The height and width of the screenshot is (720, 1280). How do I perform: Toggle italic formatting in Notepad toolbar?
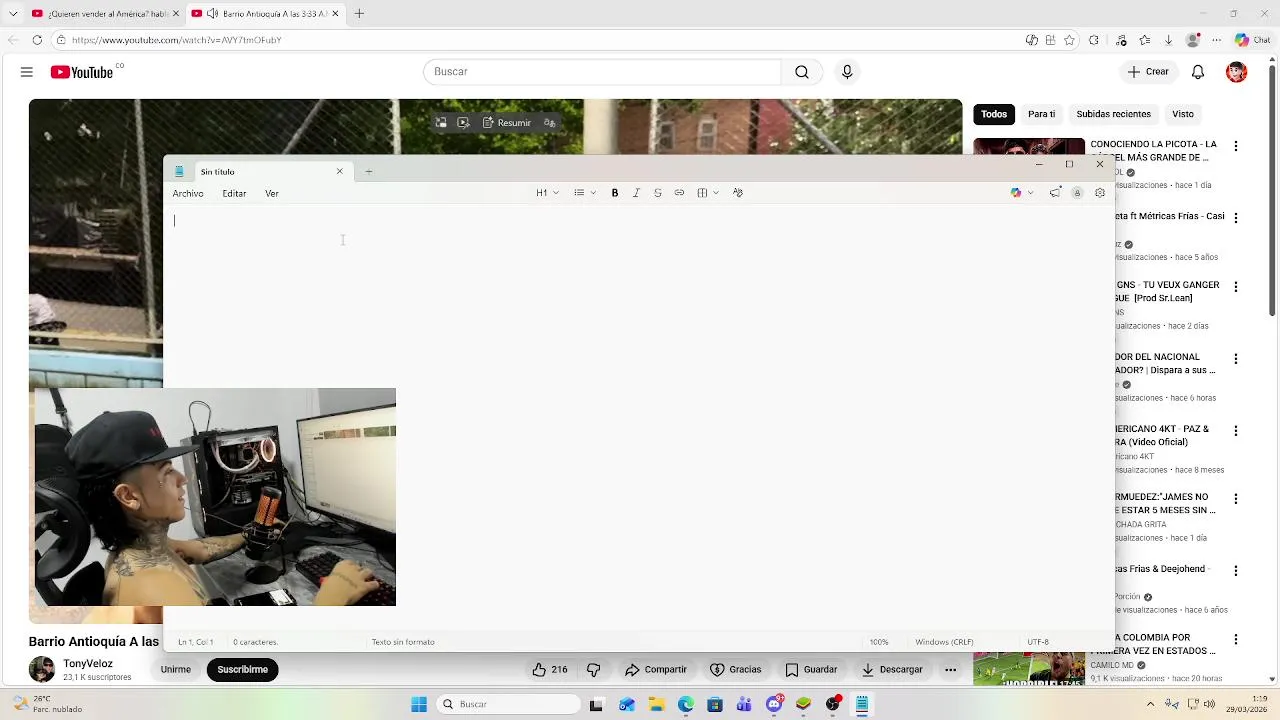click(636, 193)
